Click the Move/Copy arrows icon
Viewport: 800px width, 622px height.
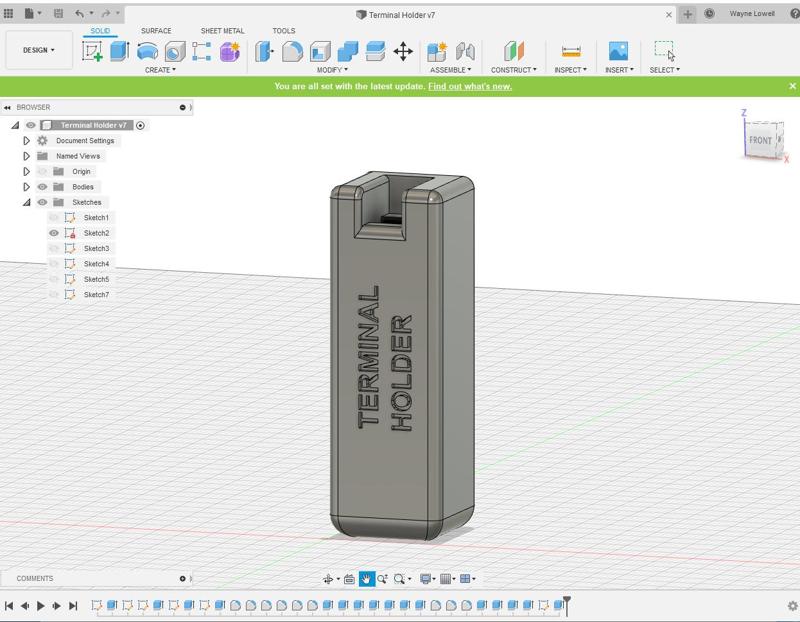point(403,51)
